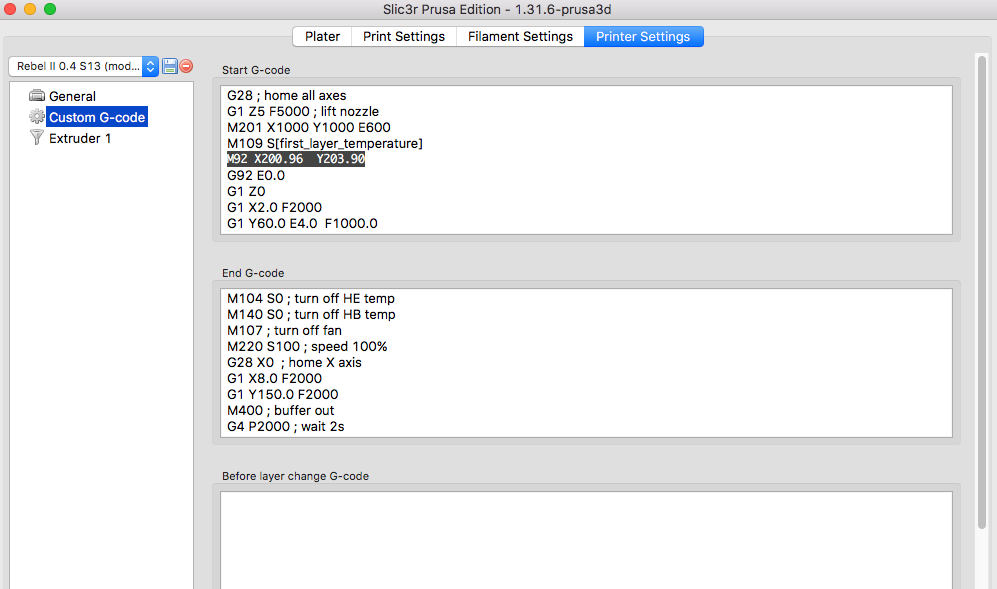Screen dimensions: 997x589
Task: Click the vertical scrollbar on the right
Action: click(x=982, y=300)
